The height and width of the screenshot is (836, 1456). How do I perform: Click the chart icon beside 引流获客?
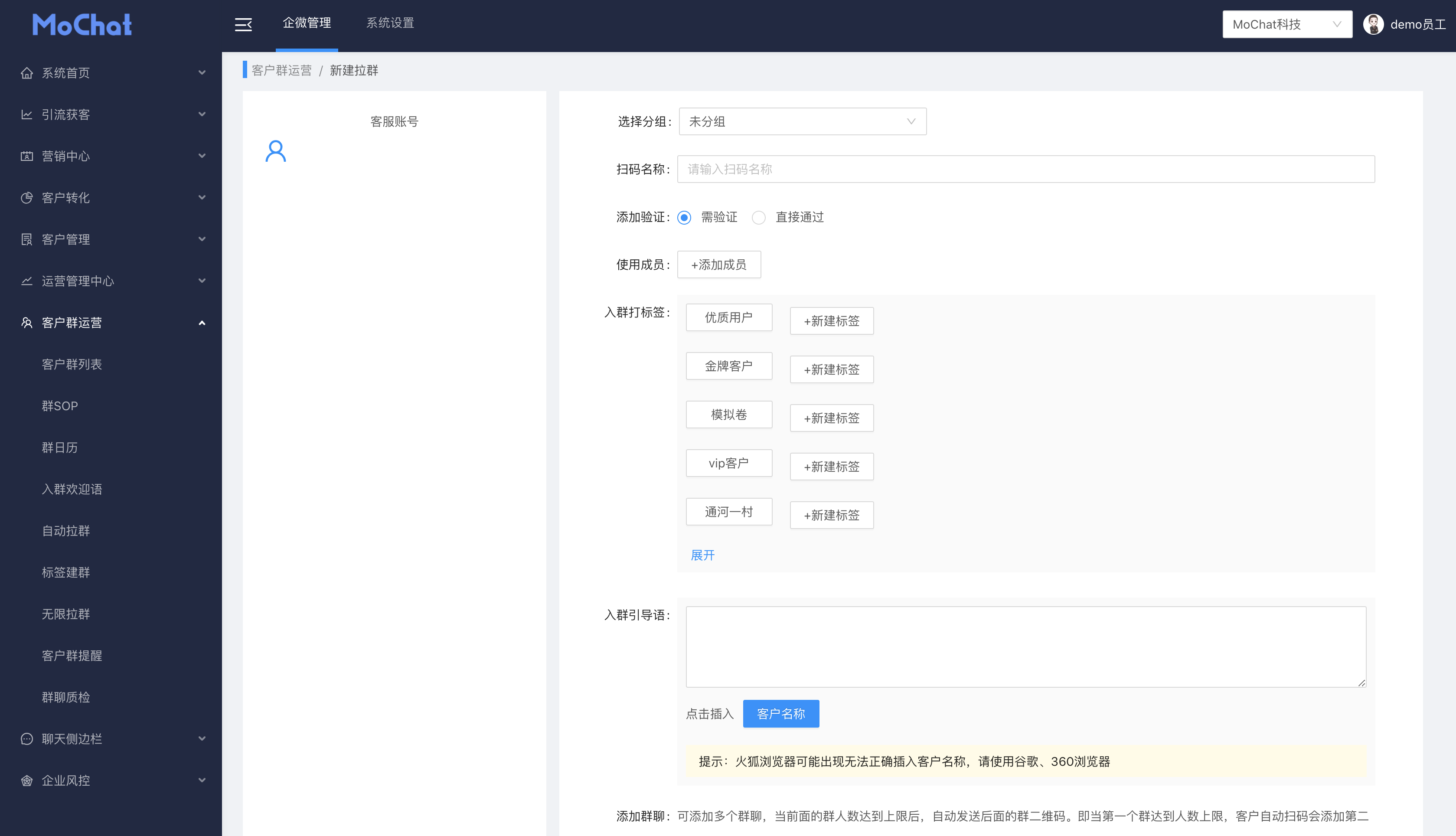click(x=26, y=115)
